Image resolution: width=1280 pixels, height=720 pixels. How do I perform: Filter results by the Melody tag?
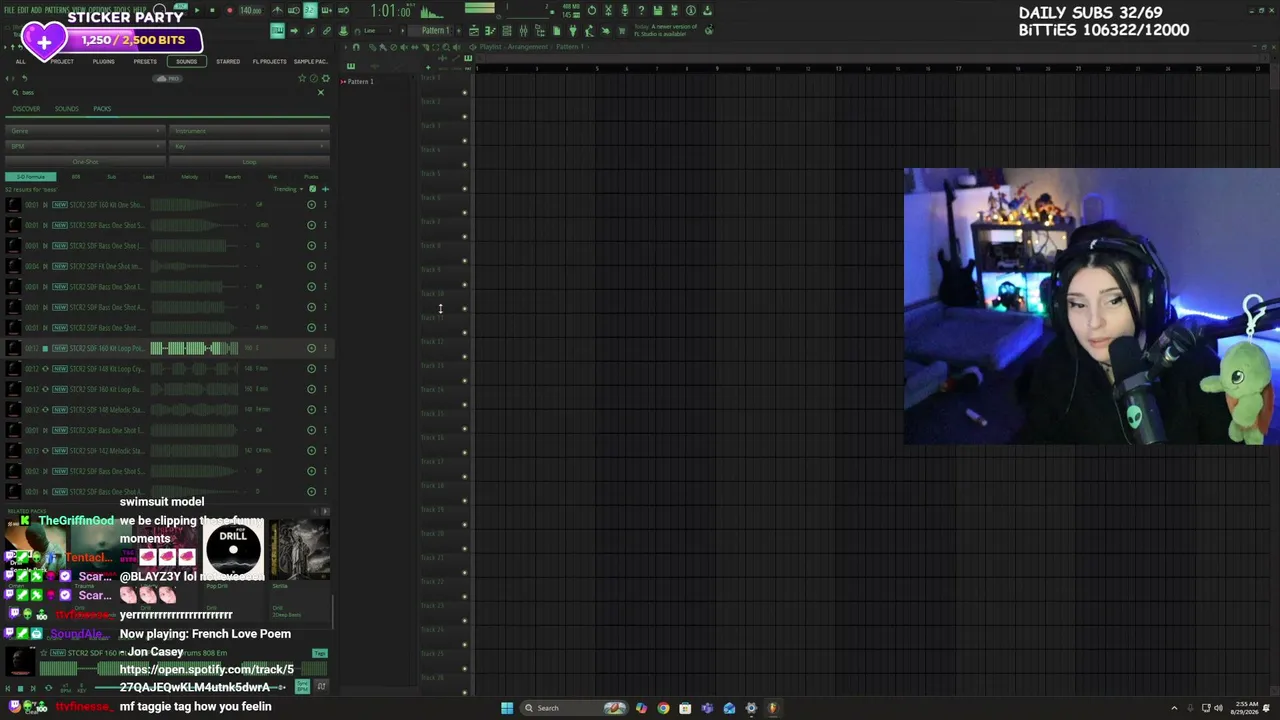coord(189,177)
